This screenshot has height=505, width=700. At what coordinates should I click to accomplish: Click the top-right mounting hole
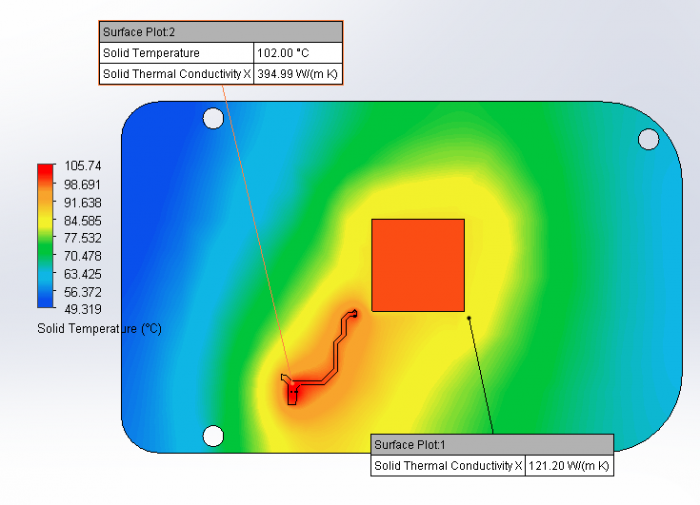pyautogui.click(x=648, y=137)
